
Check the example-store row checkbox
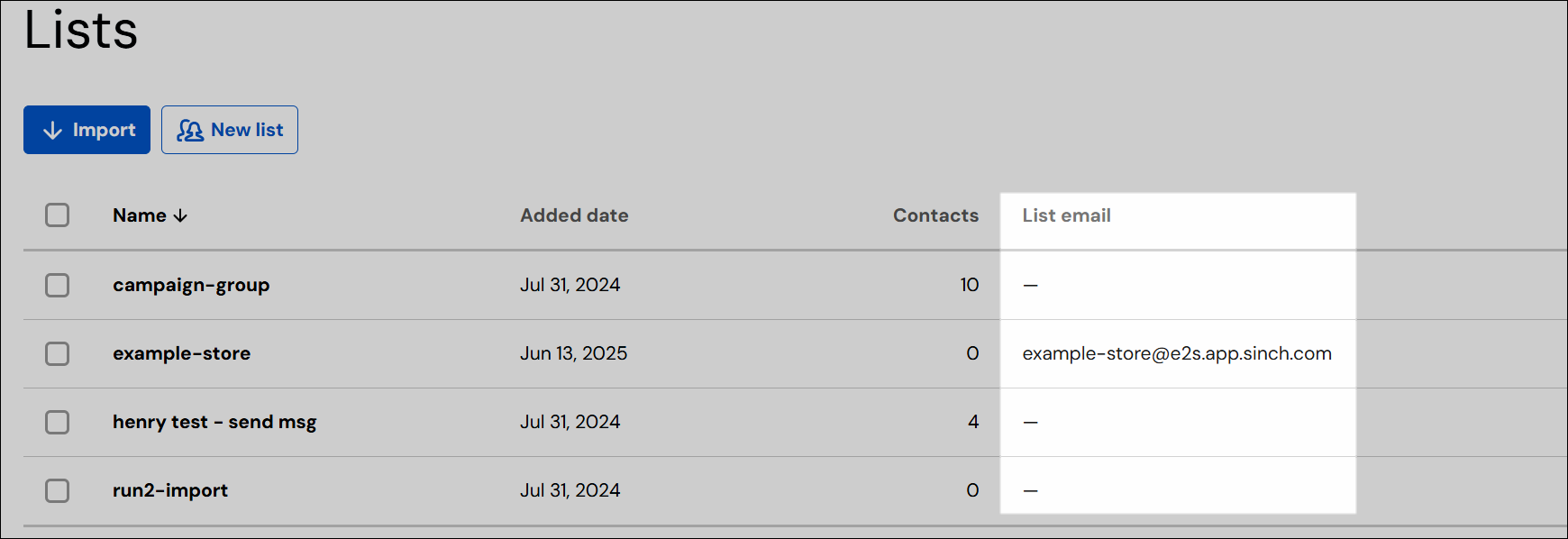tap(58, 354)
